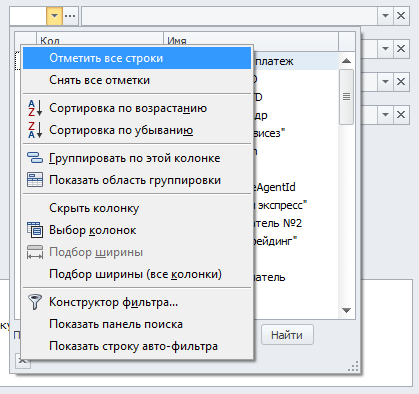Image resolution: width=419 pixels, height=394 pixels.
Task: Expand the fourth row dropdown arrow
Action: [x=385, y=115]
